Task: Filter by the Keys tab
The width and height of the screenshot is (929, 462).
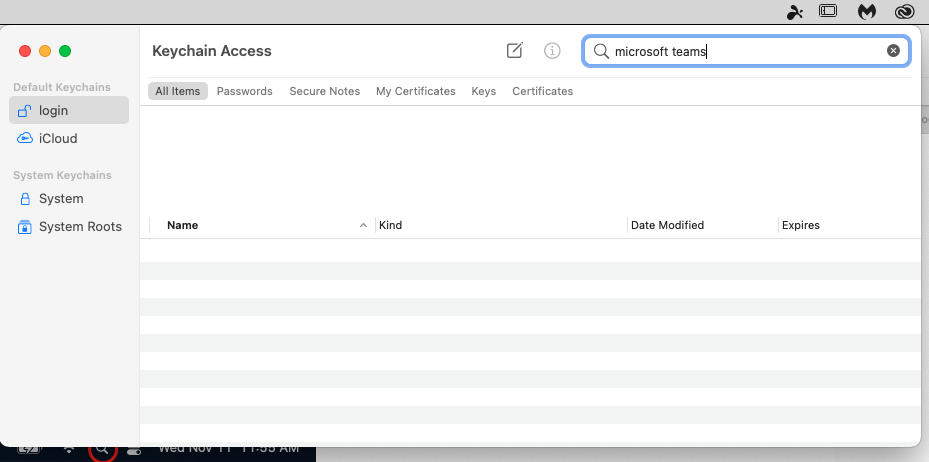Action: point(483,91)
